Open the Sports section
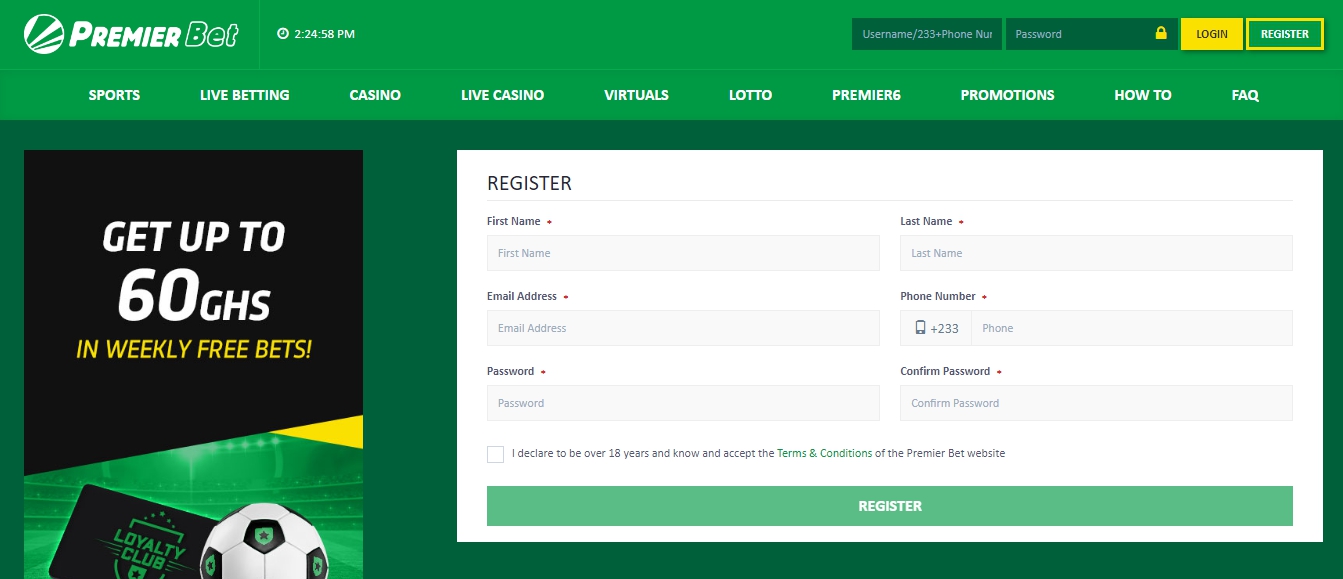This screenshot has width=1343, height=579. tap(114, 95)
